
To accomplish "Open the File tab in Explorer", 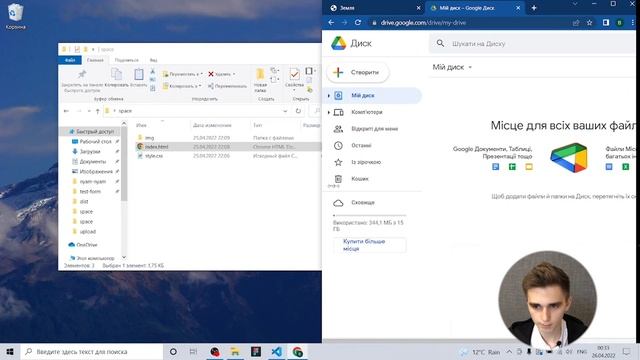I will pos(70,60).
